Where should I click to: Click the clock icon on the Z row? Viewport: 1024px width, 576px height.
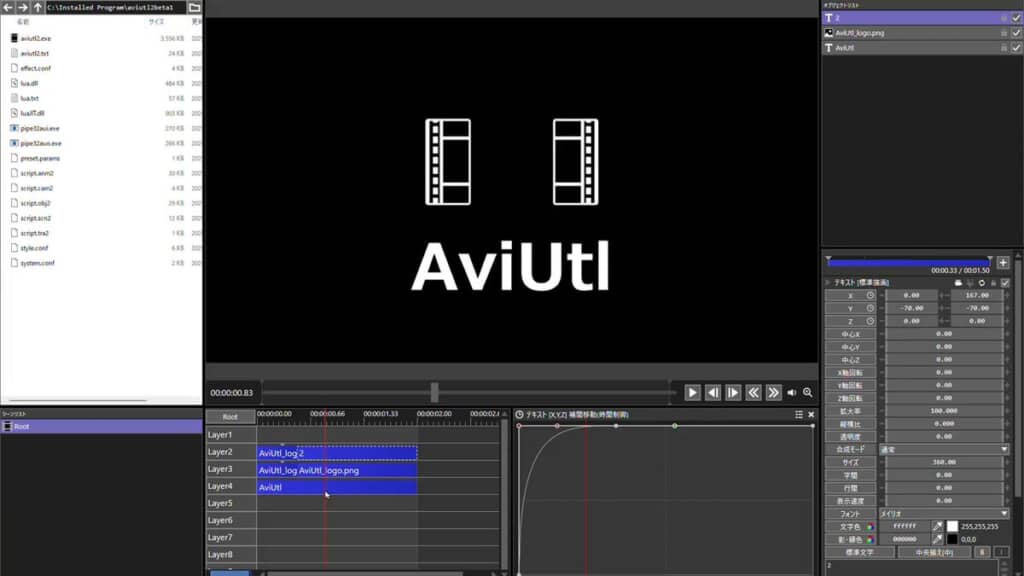click(870, 321)
